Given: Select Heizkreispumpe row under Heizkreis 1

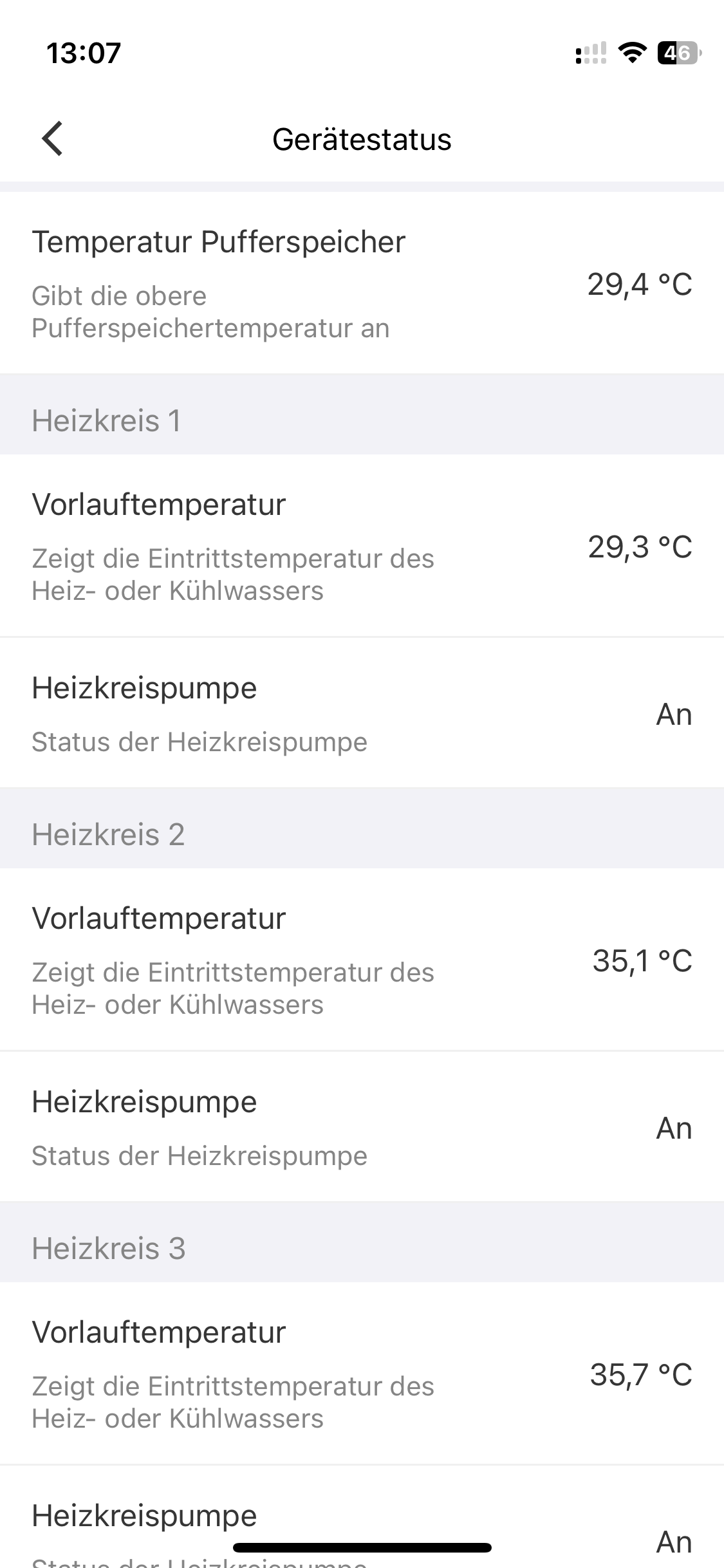Looking at the screenshot, I should pos(362,713).
